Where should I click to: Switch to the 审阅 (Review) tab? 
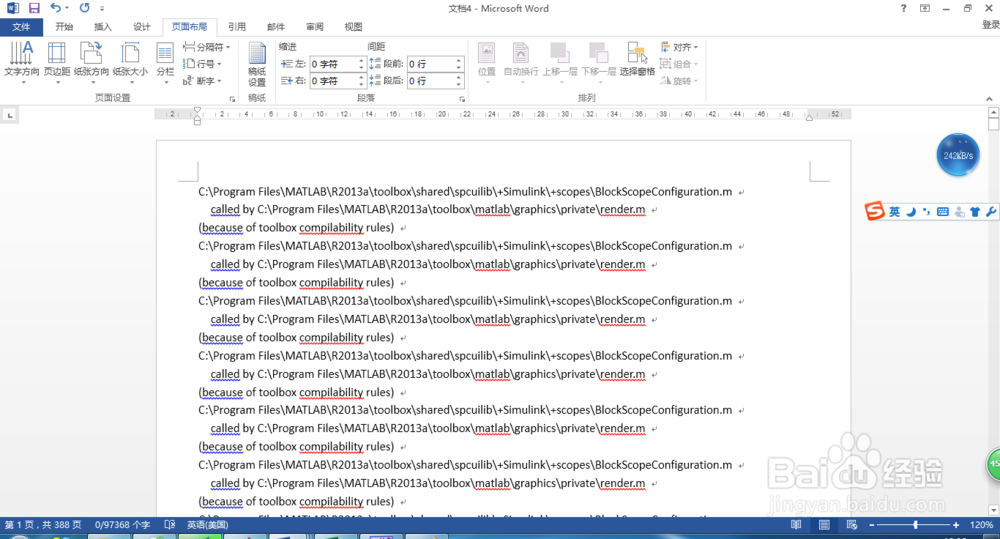point(314,27)
